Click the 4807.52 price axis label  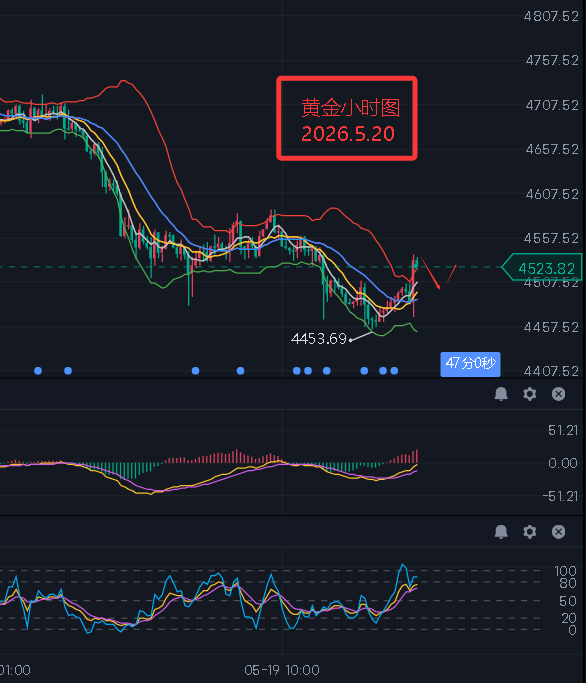point(552,17)
